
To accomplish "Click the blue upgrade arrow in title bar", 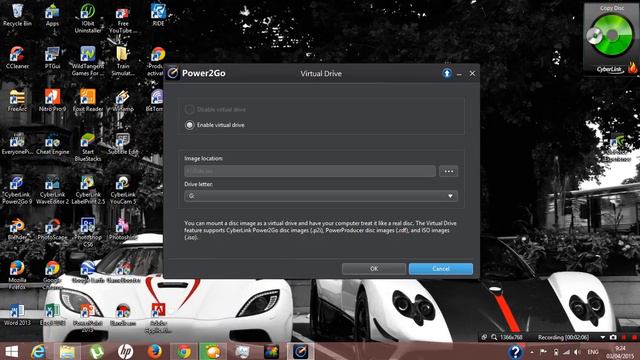I will pyautogui.click(x=447, y=73).
